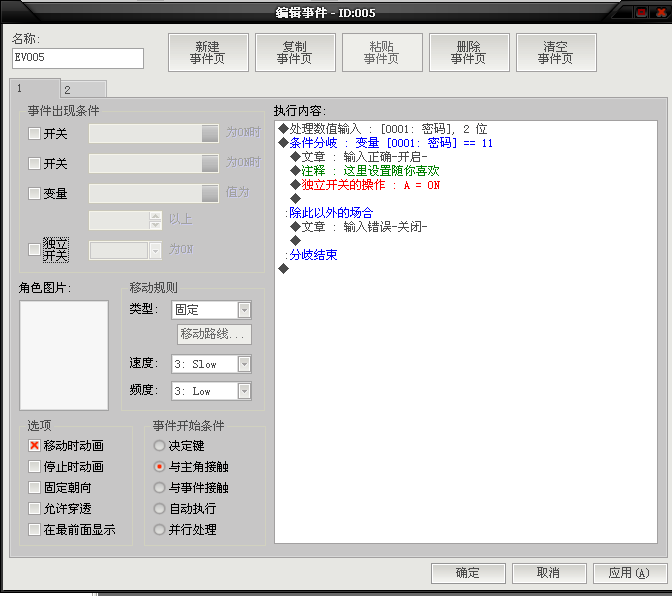The height and width of the screenshot is (596, 672).
Task: Click the 确定 button
Action: 468,573
